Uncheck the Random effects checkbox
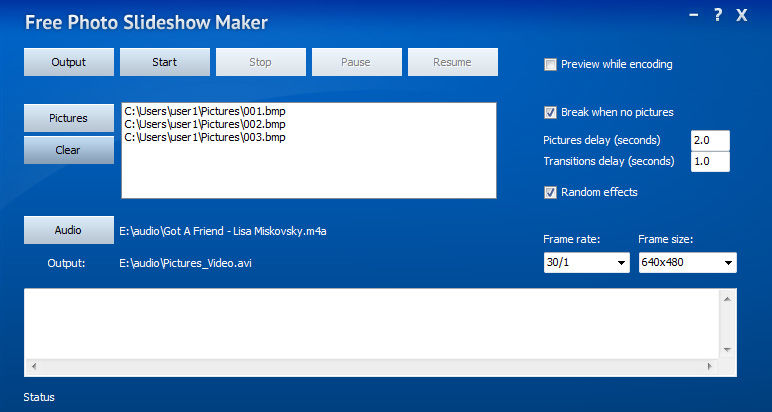 [x=550, y=192]
